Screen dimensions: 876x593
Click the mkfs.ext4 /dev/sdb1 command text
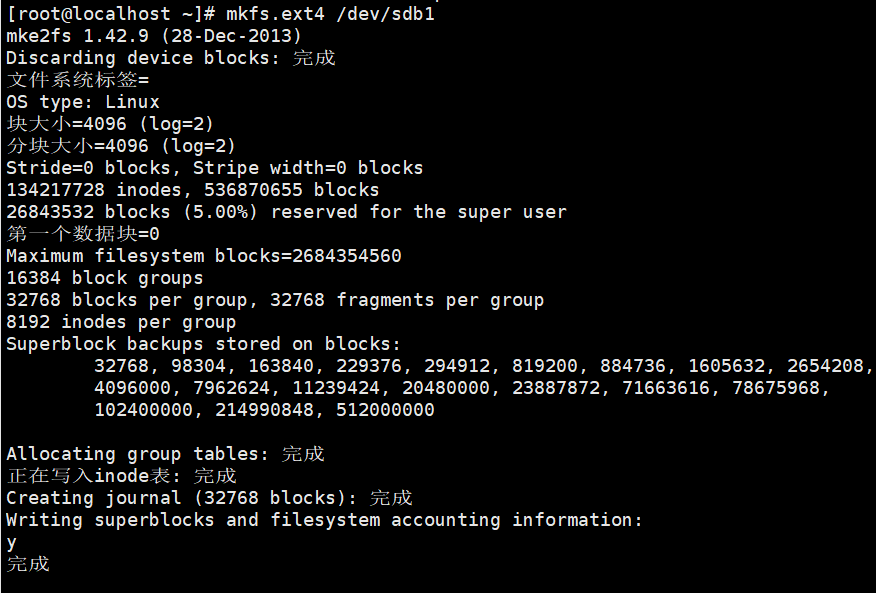pos(330,14)
